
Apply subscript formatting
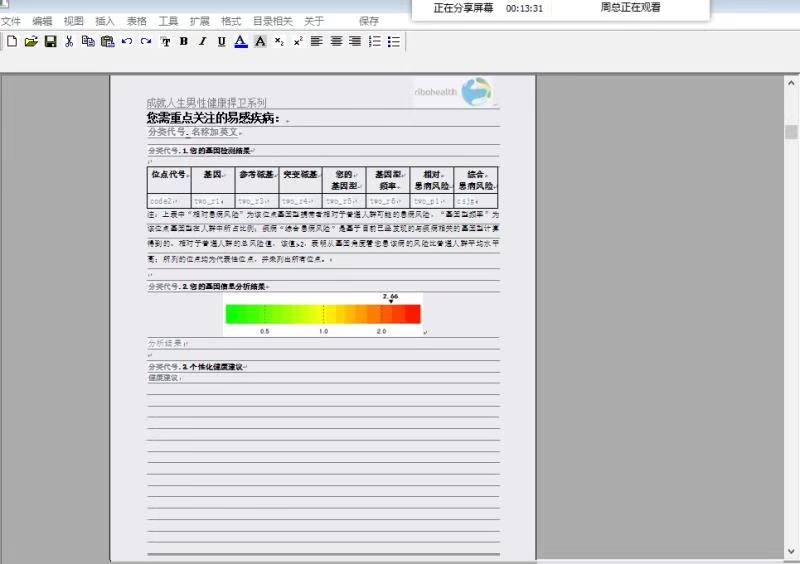coord(279,41)
